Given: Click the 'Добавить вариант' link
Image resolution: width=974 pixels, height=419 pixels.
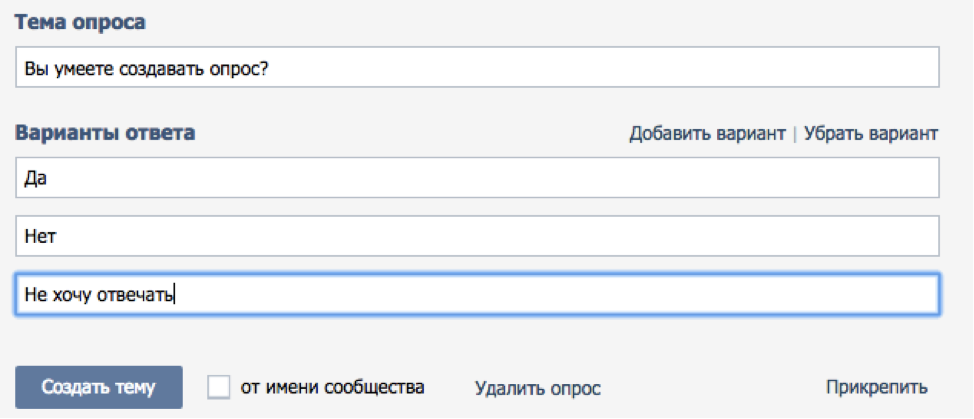Looking at the screenshot, I should point(707,134).
